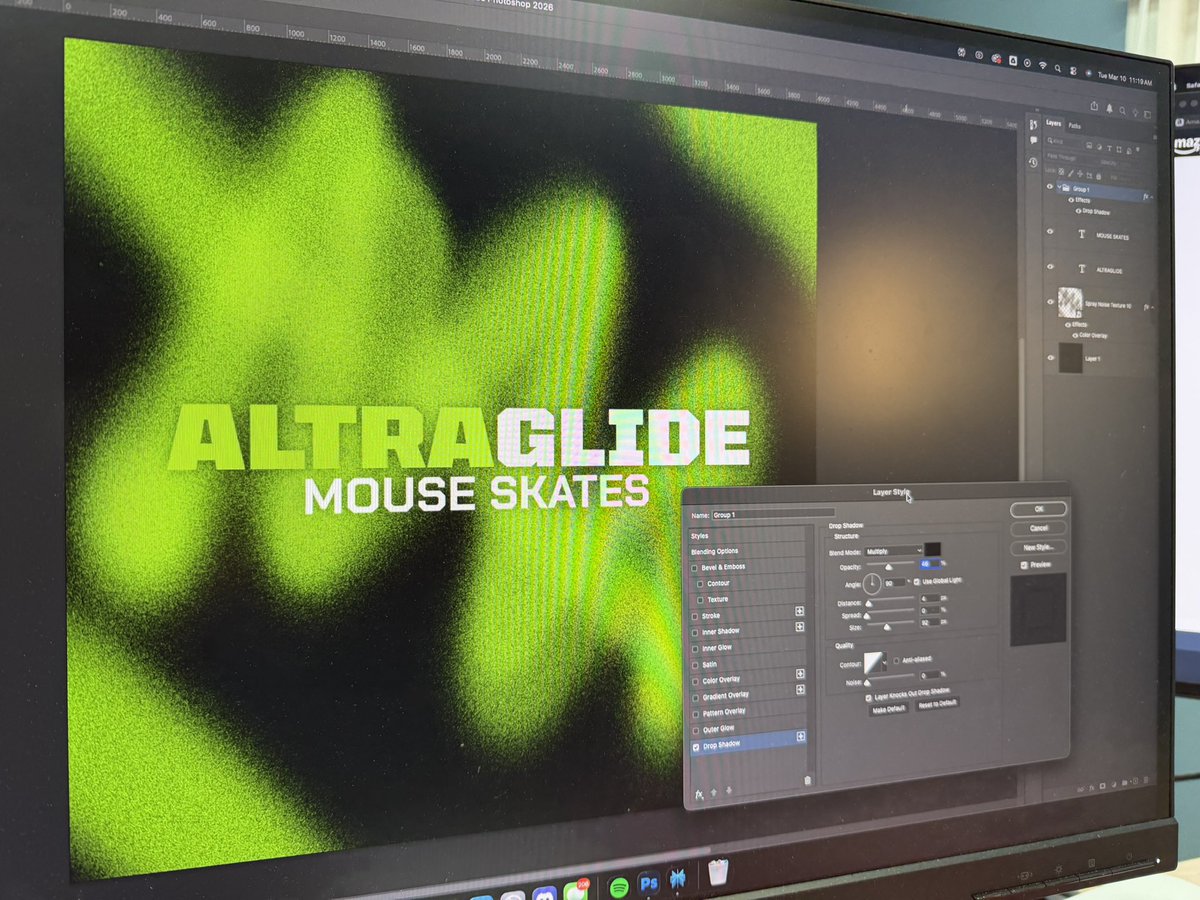Open Spotify from the Dock

pyautogui.click(x=619, y=886)
